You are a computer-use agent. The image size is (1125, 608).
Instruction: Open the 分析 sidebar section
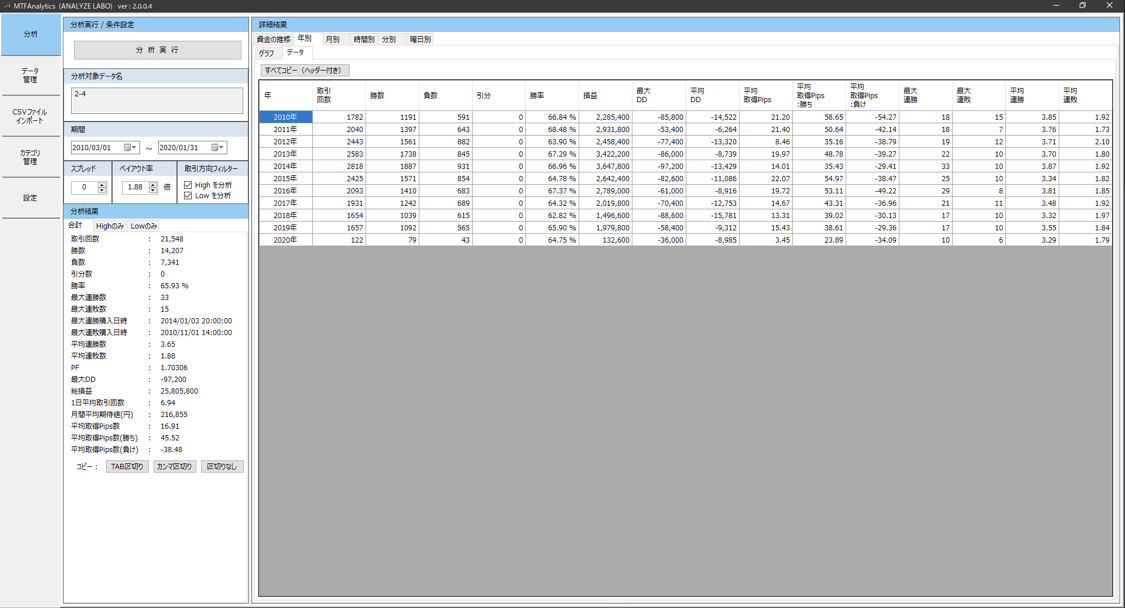30,34
